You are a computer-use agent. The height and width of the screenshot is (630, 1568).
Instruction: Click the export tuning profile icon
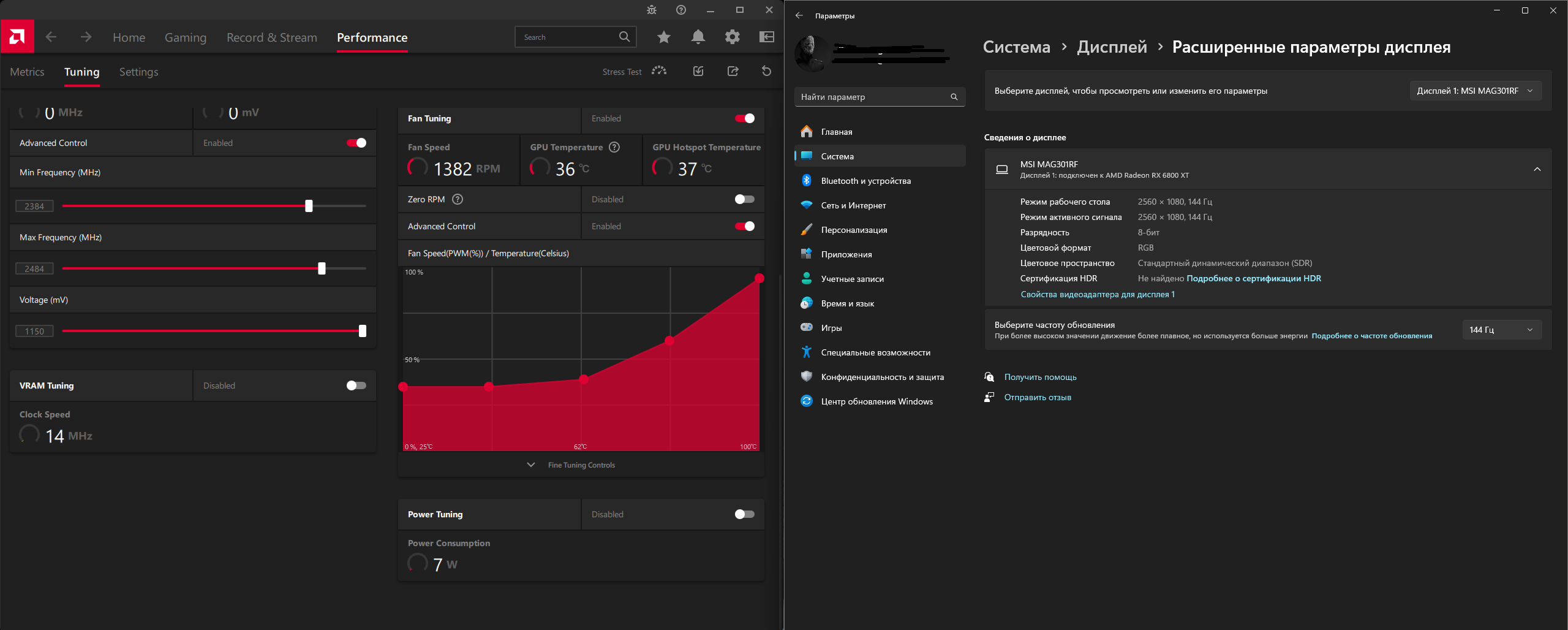click(733, 71)
